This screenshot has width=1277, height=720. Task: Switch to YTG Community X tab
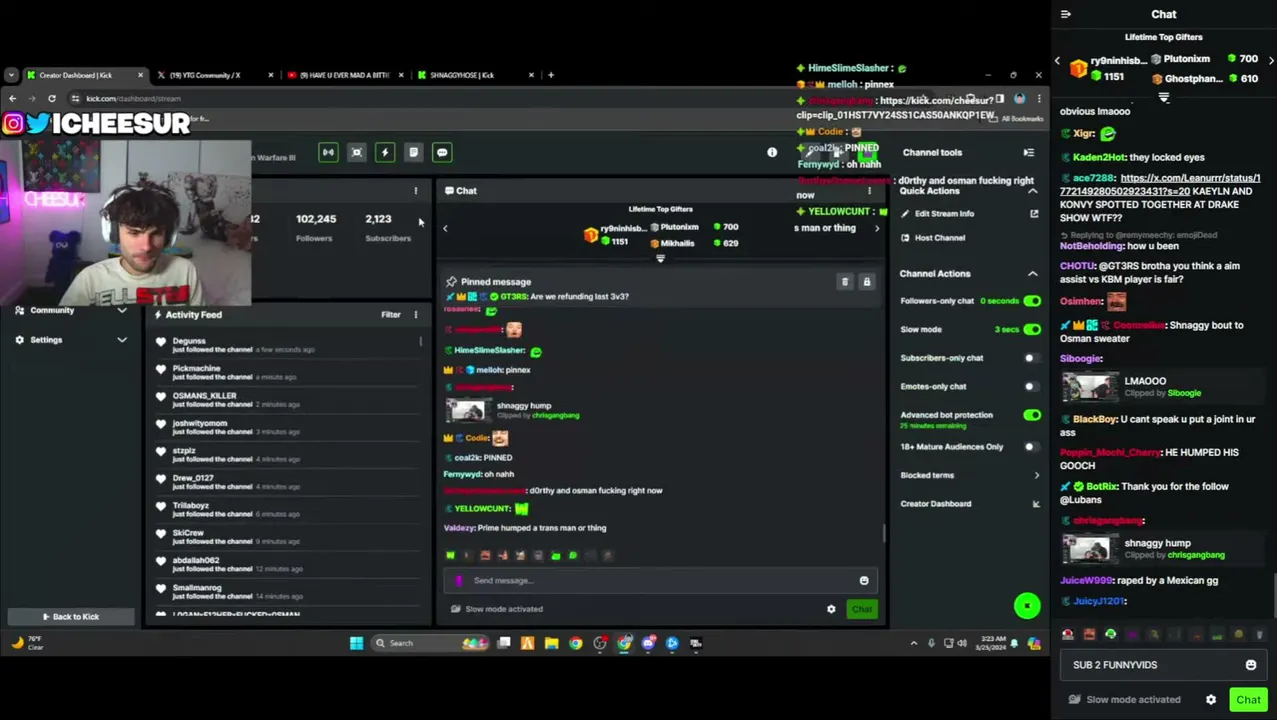click(212, 75)
